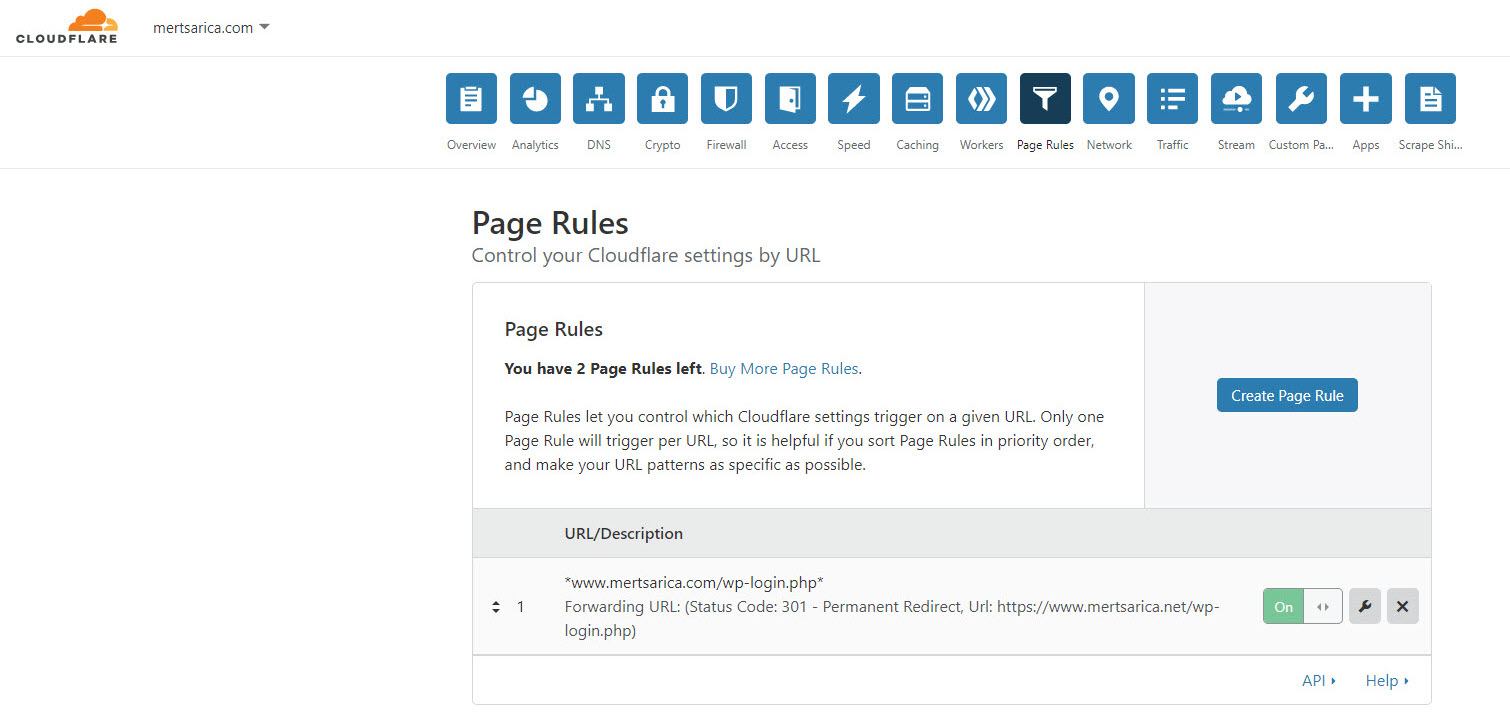
Task: Open the Crypto padlock icon
Action: click(x=662, y=99)
